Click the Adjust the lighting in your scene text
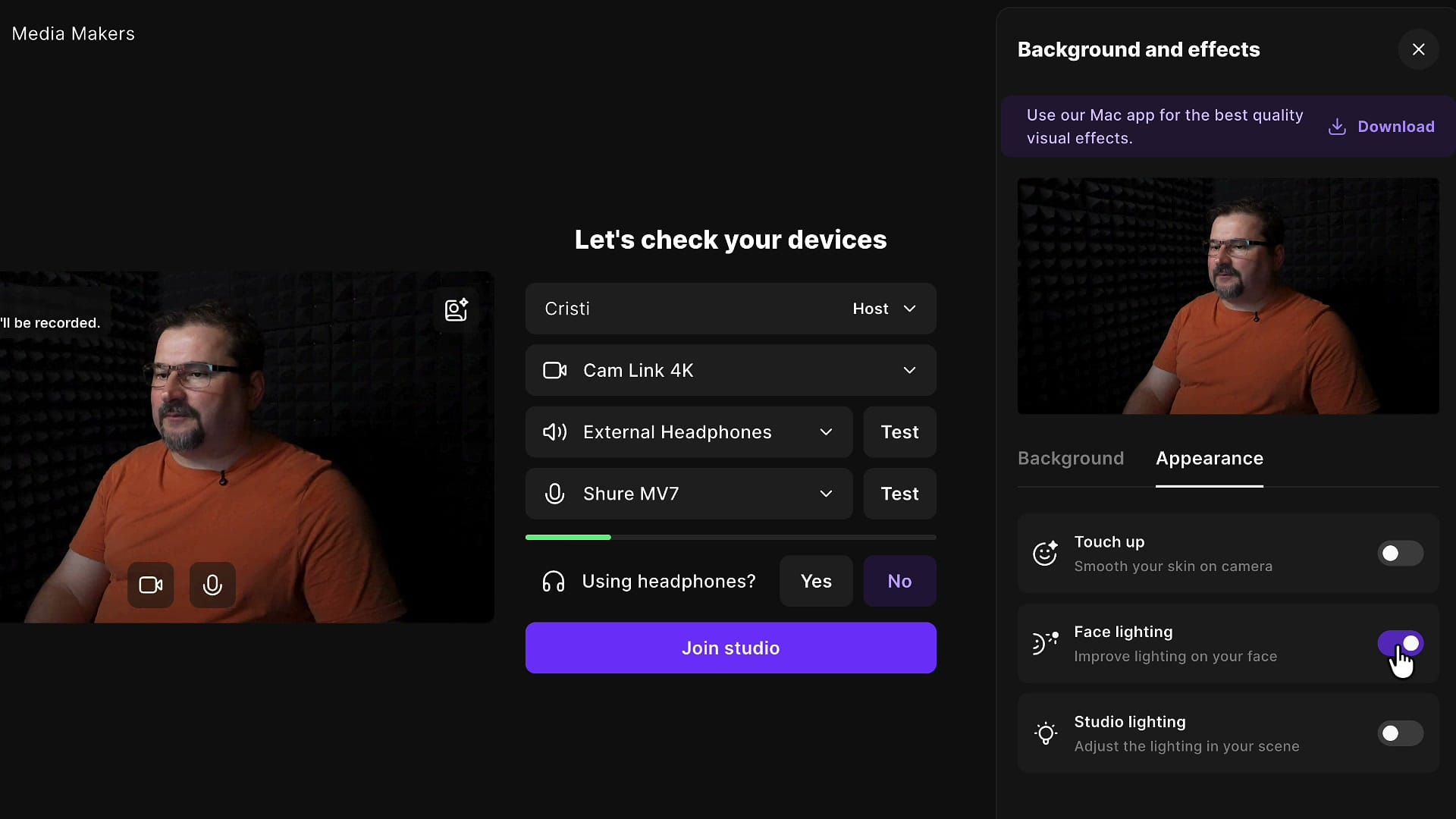Viewport: 1456px width, 819px height. (1186, 747)
